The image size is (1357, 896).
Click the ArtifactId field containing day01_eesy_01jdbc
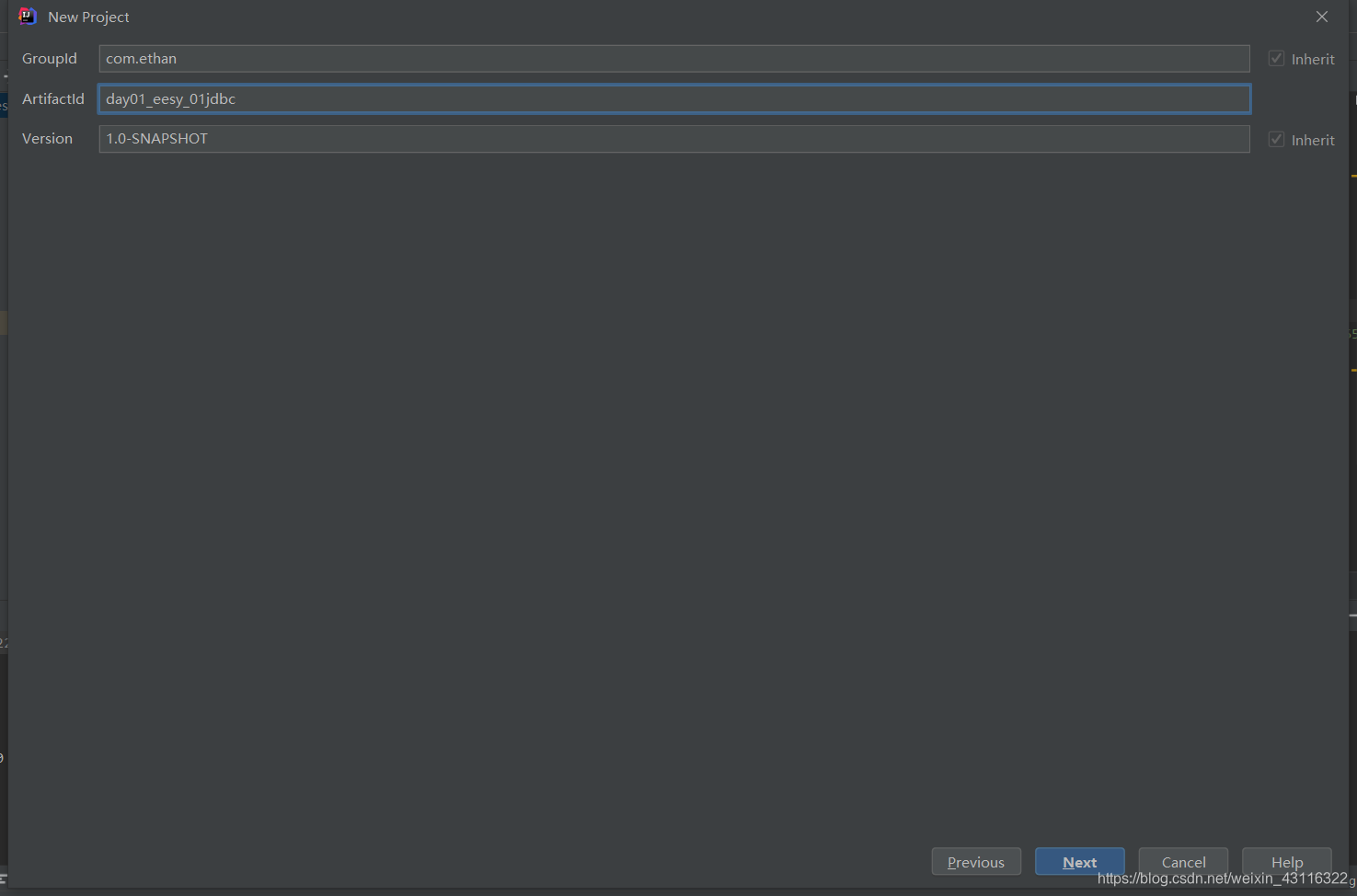pos(673,98)
